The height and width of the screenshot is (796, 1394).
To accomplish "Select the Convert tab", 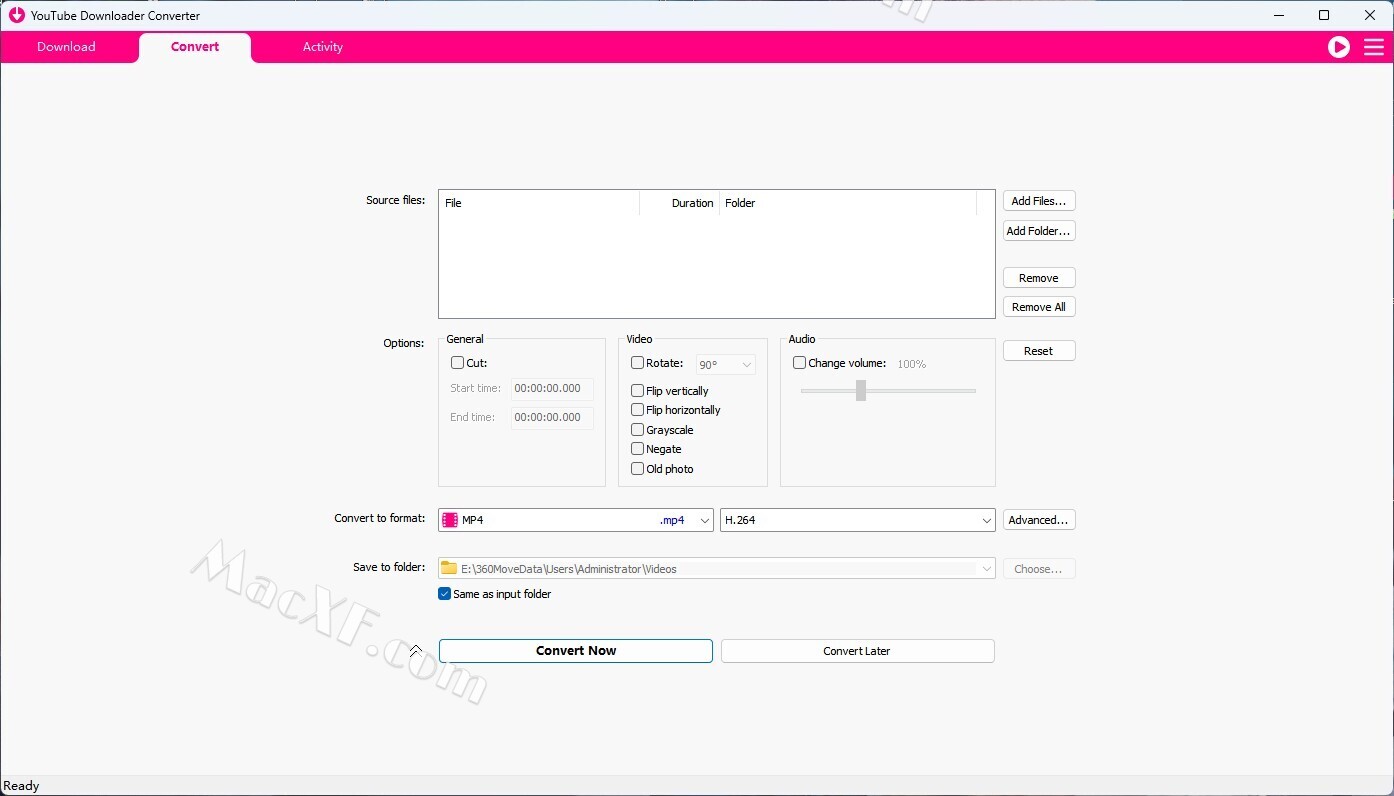I will click(195, 47).
